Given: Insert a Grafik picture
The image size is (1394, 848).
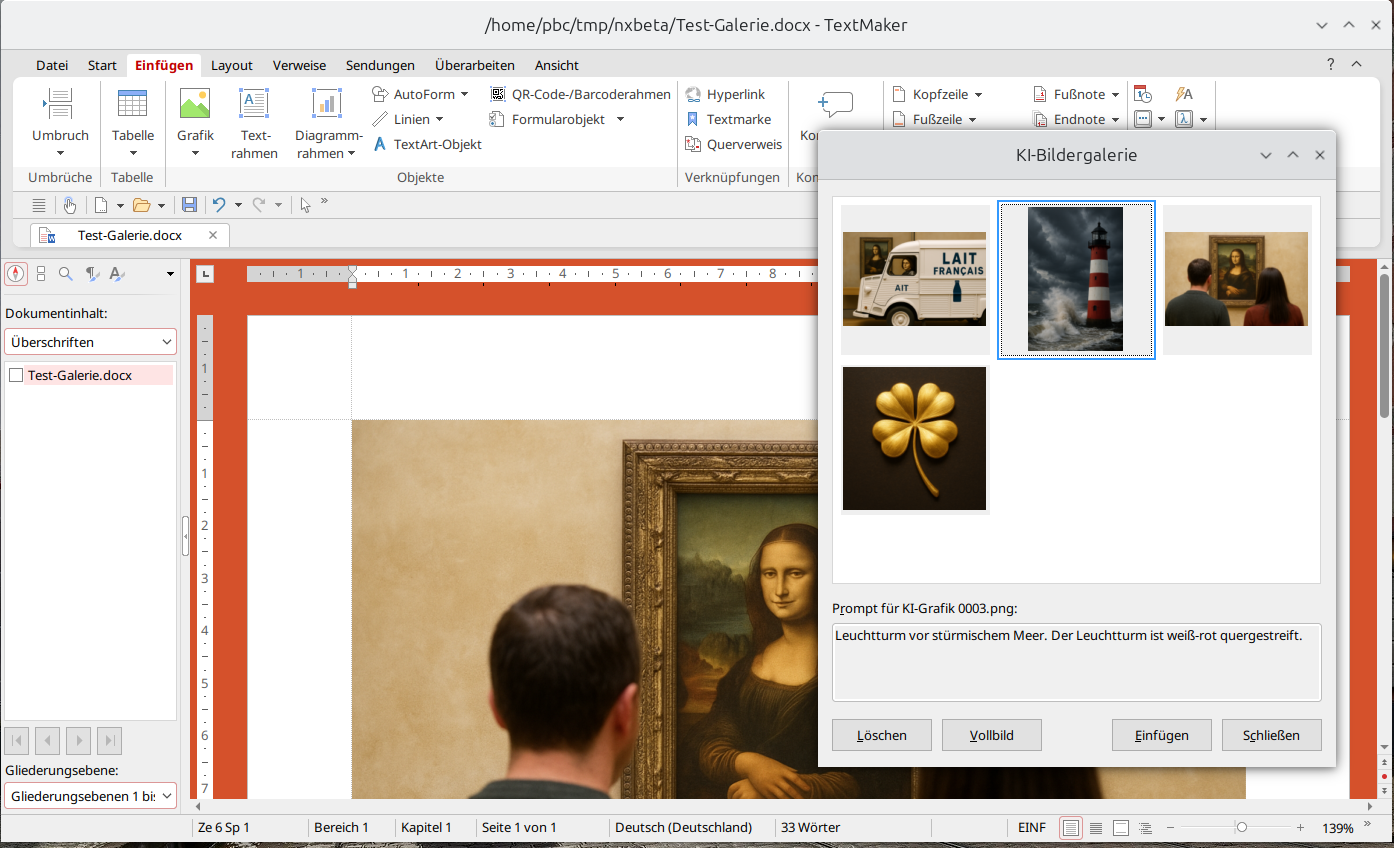Looking at the screenshot, I should (x=195, y=122).
